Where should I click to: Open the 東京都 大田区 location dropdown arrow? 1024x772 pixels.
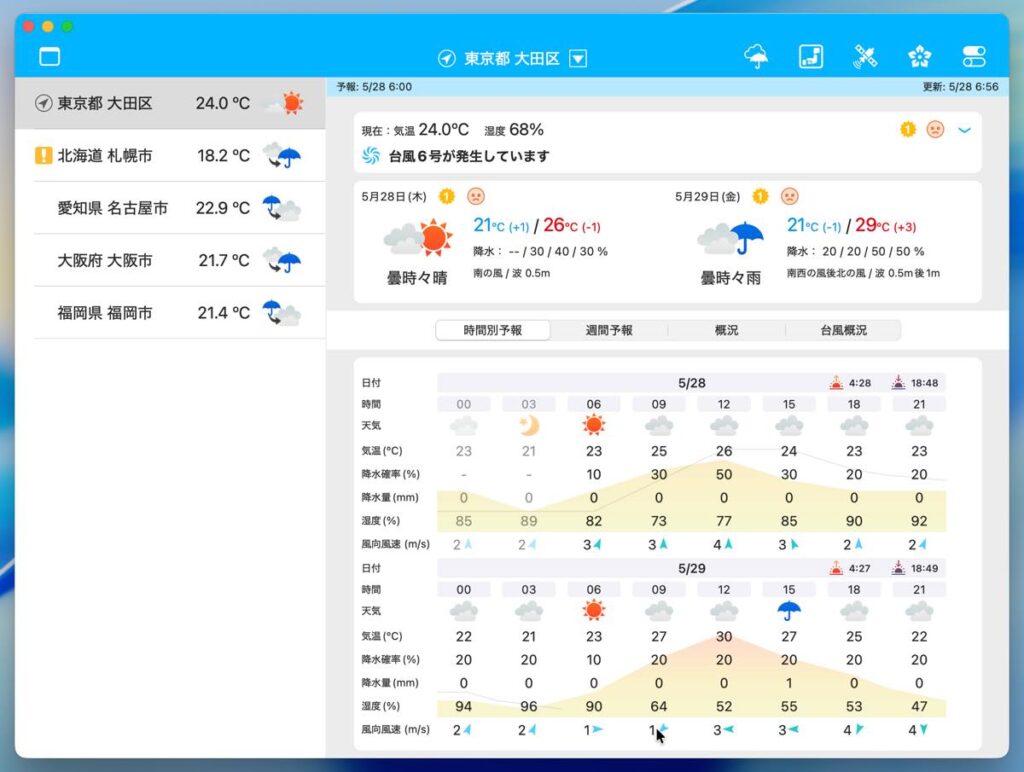click(578, 59)
